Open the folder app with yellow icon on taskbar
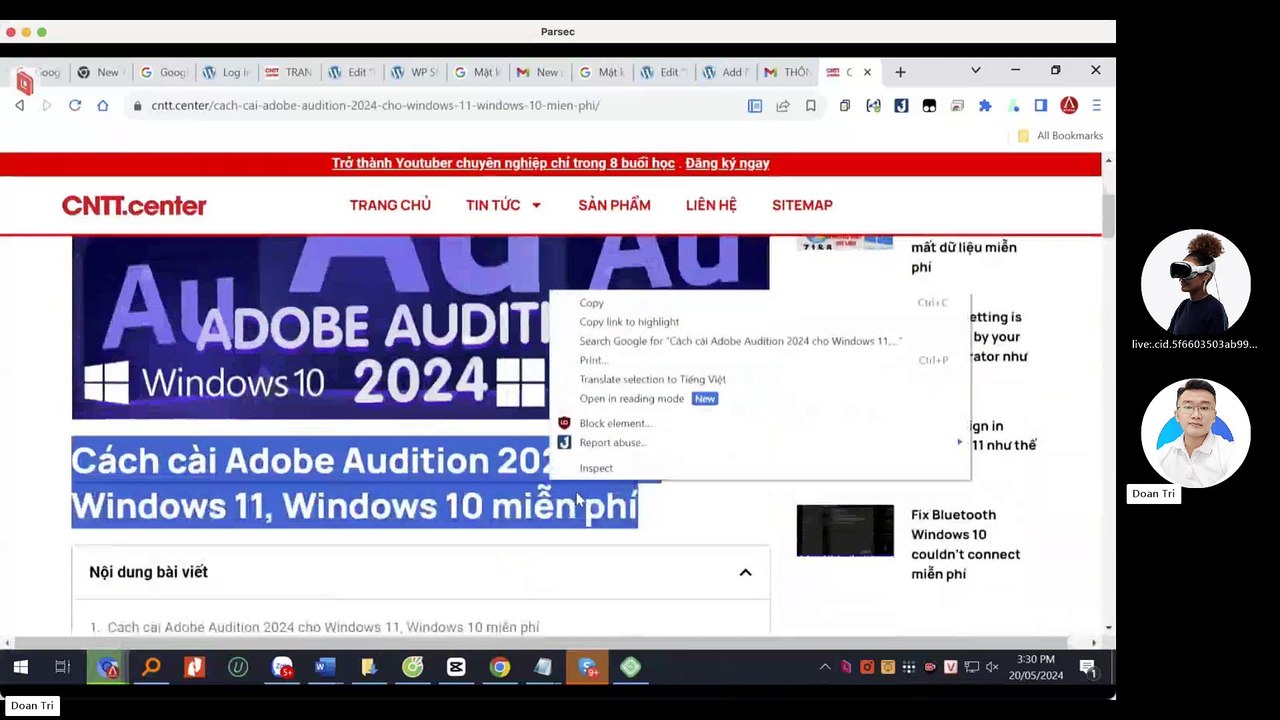The width and height of the screenshot is (1280, 720). (x=369, y=667)
